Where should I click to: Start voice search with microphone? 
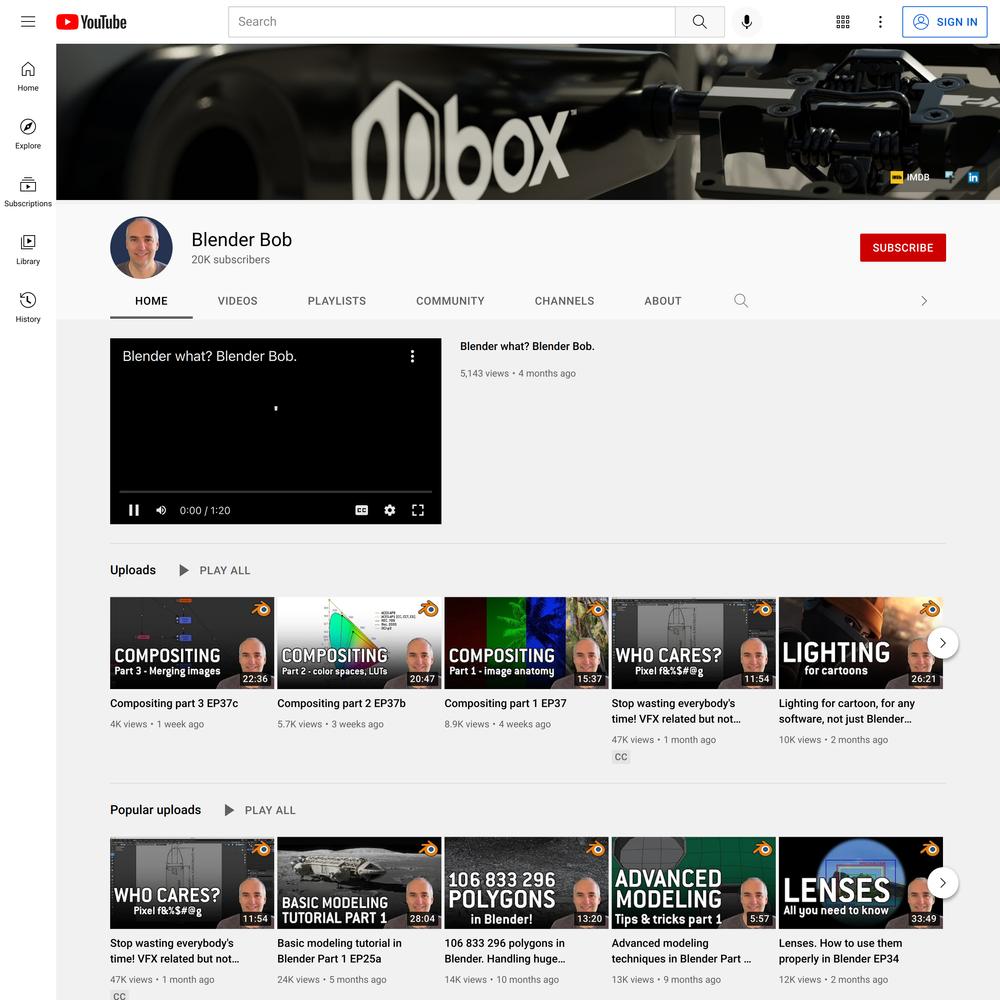coord(746,22)
